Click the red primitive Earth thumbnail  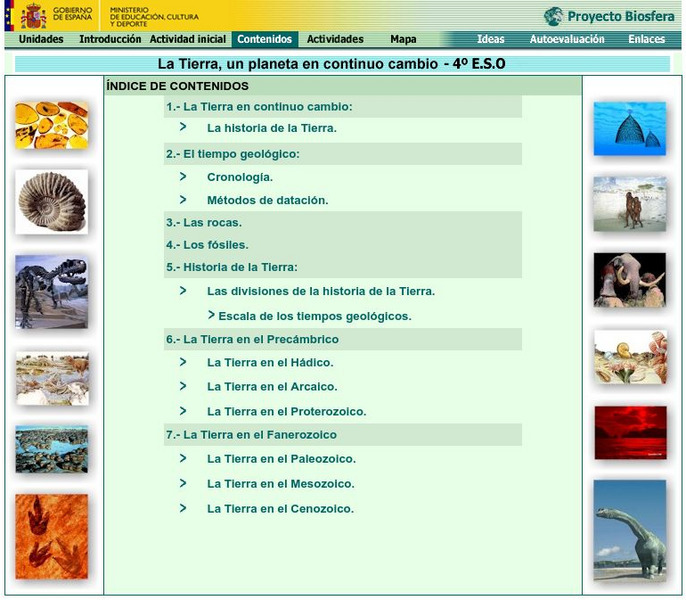pyautogui.click(x=630, y=433)
